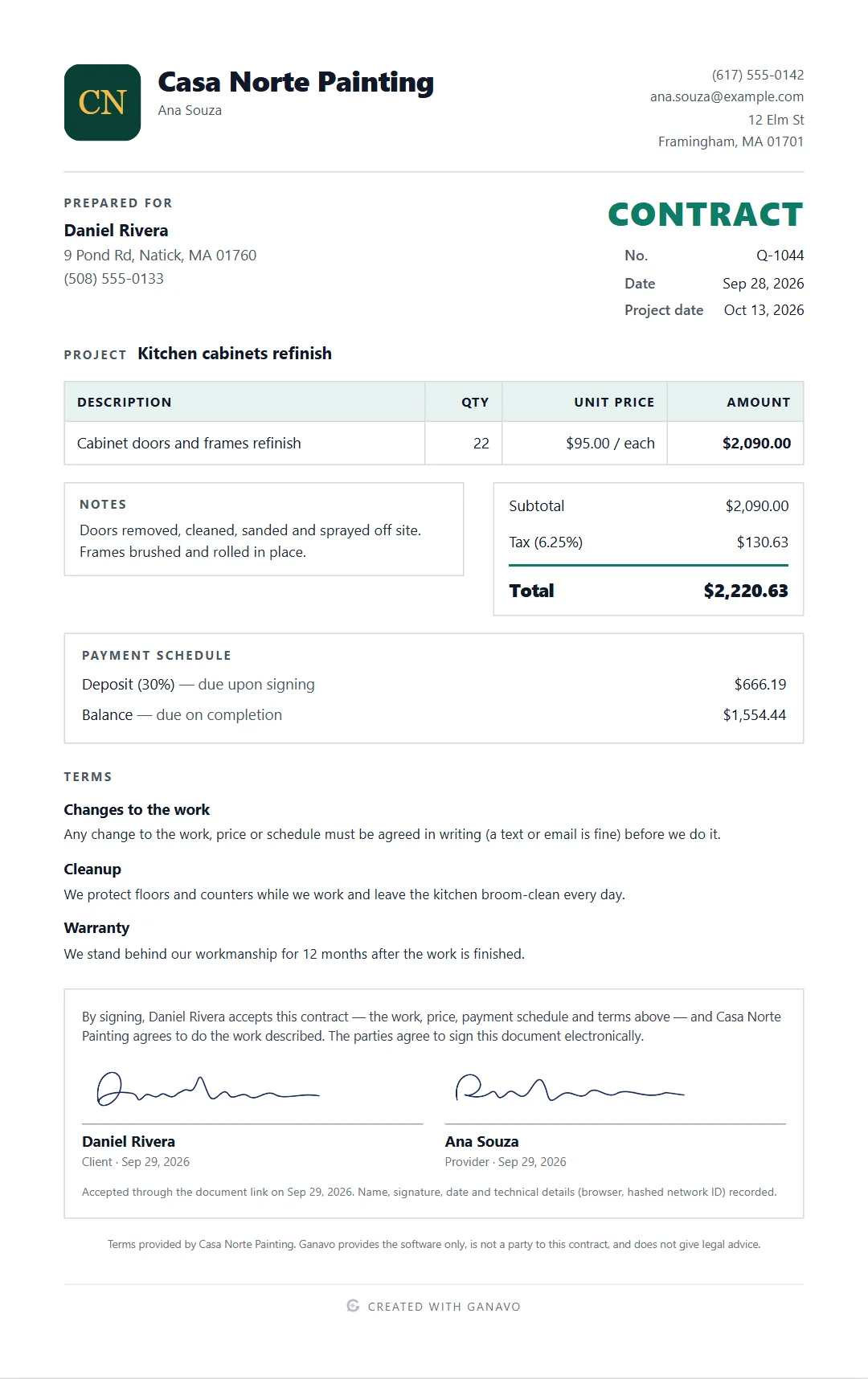
Task: Click the Subtotal label
Action: click(536, 506)
